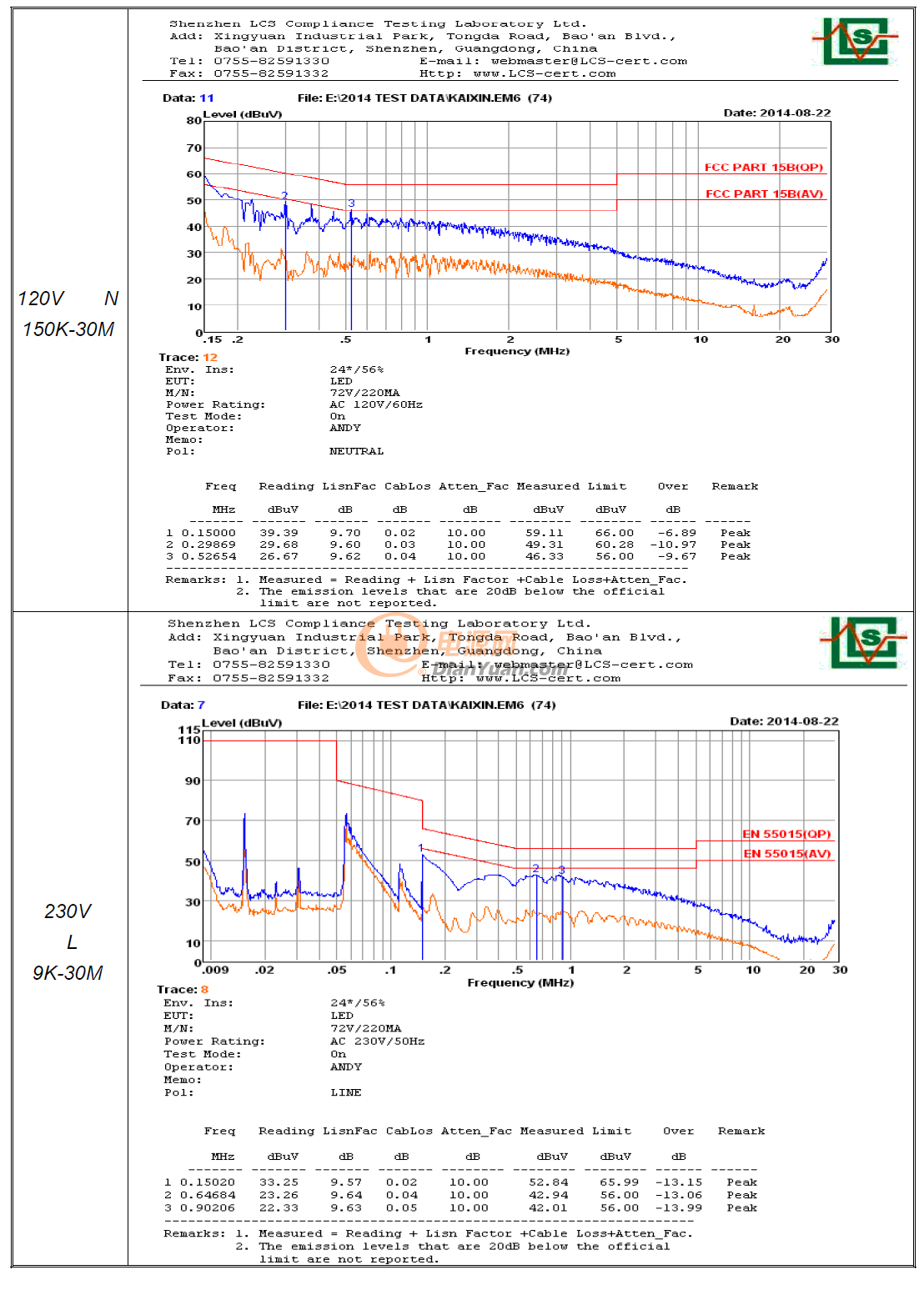Click the FCC PART 15B(QP) limit label
The image size is (924, 1295).
click(764, 168)
